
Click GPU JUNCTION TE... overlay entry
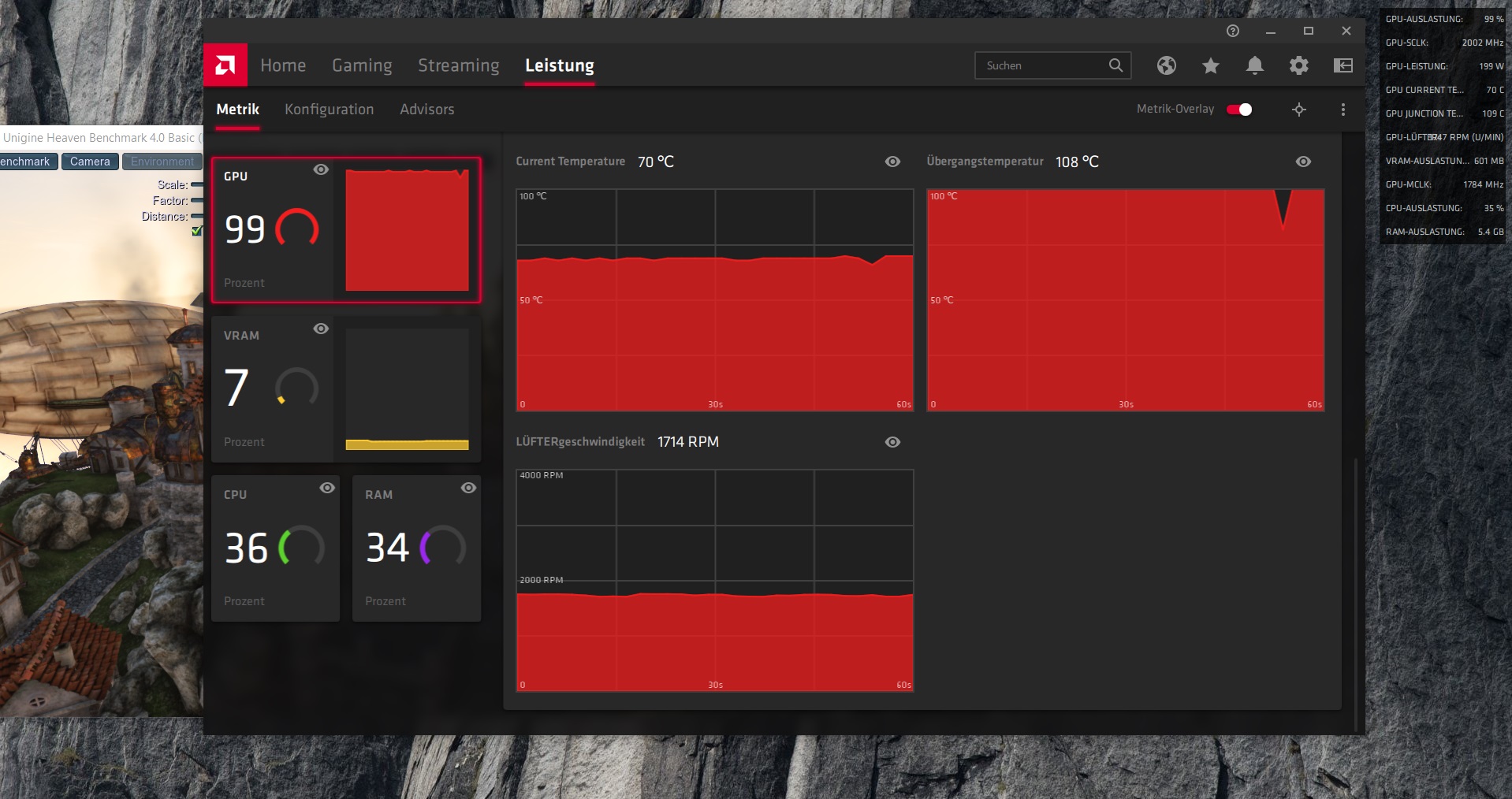coord(1444,113)
